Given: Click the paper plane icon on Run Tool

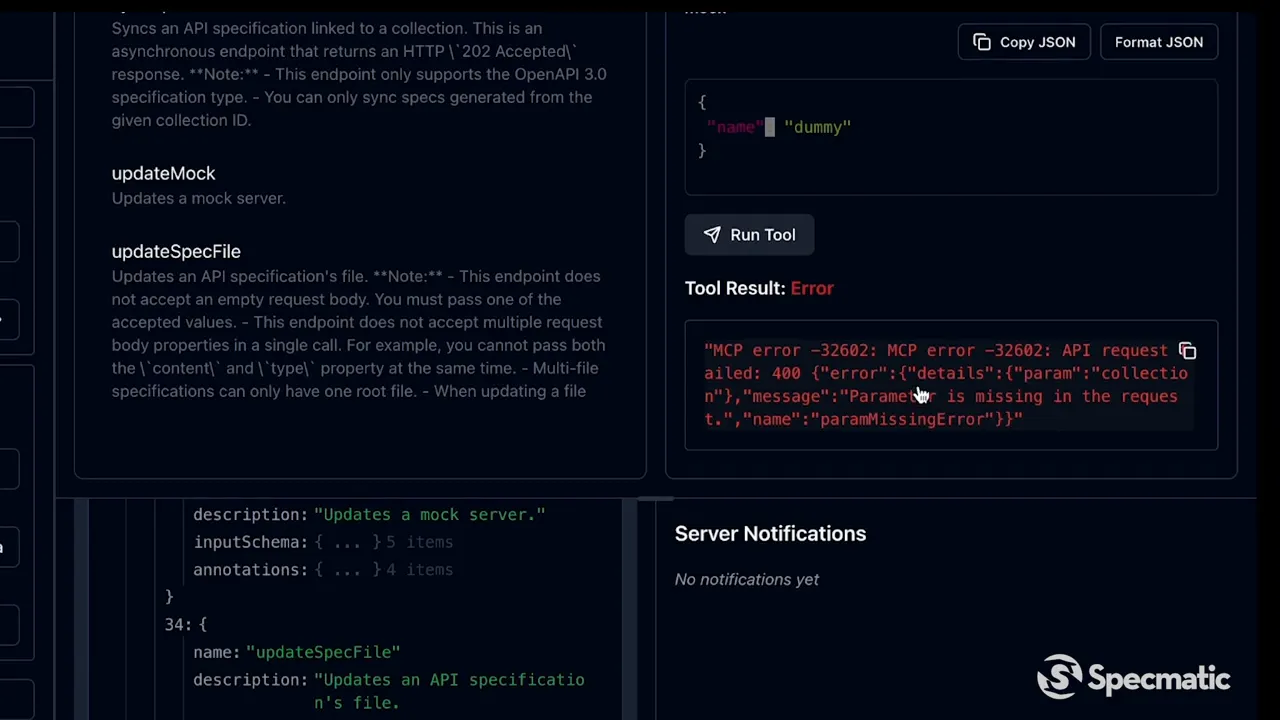Looking at the screenshot, I should (712, 234).
